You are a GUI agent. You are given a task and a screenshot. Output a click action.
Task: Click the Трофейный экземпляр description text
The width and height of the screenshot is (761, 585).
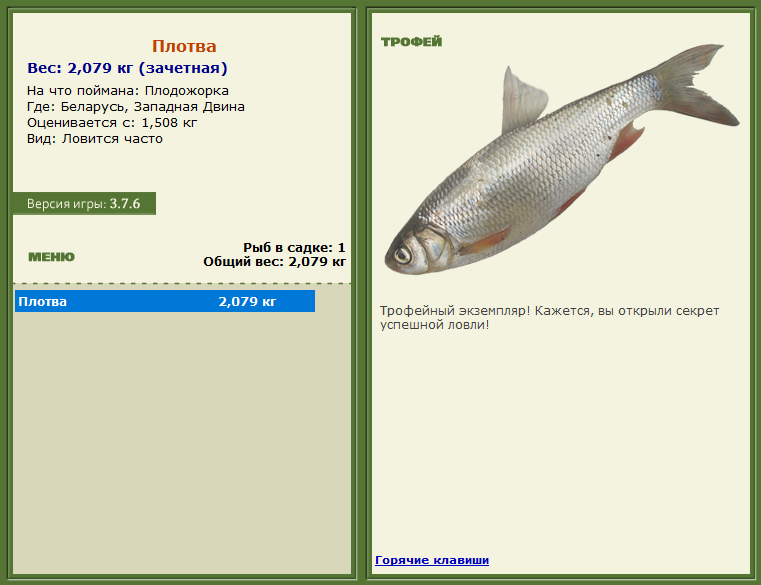pos(549,318)
